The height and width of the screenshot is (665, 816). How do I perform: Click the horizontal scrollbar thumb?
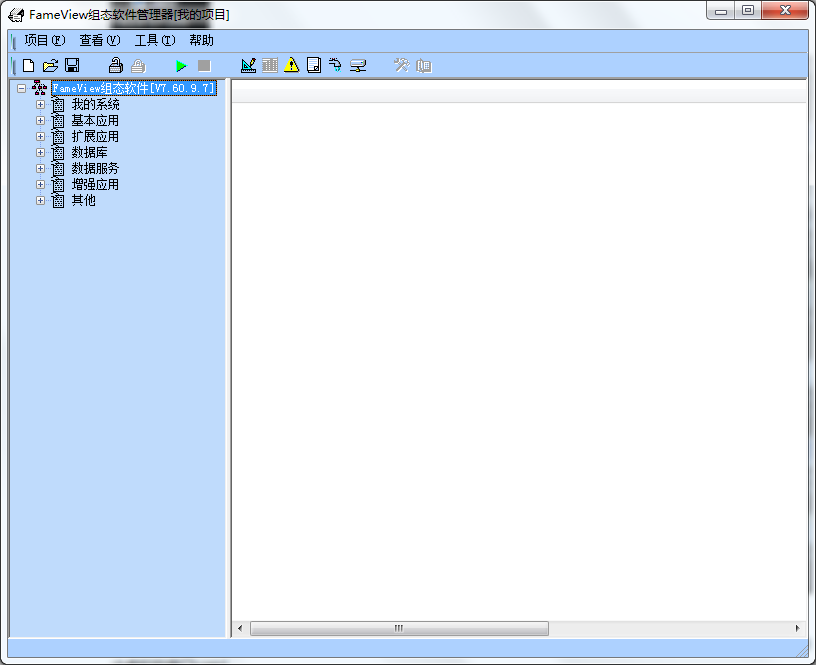398,628
